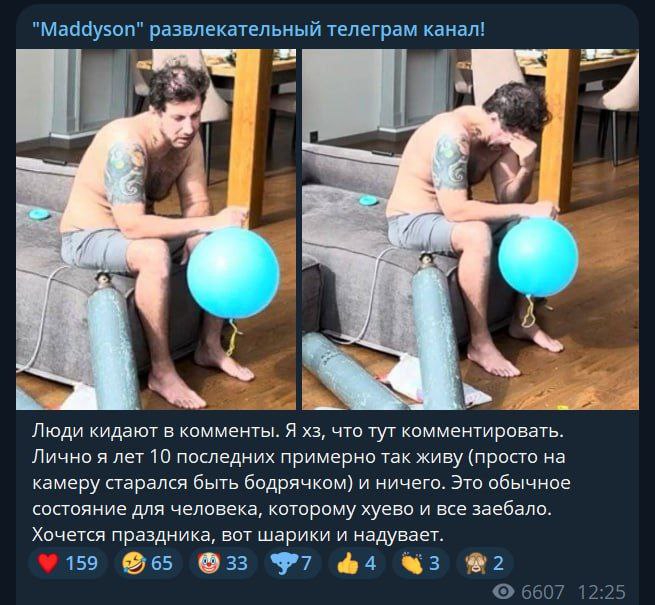Open the left photo of the post
This screenshot has width=655, height=605.
tap(156, 229)
